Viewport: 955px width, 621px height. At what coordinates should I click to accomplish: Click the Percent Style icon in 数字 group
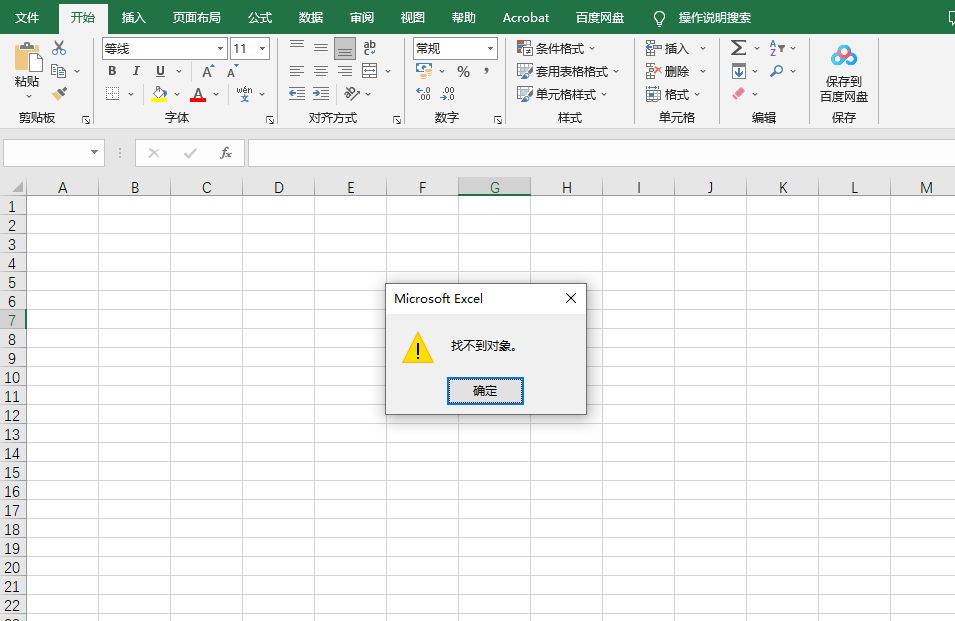(463, 70)
